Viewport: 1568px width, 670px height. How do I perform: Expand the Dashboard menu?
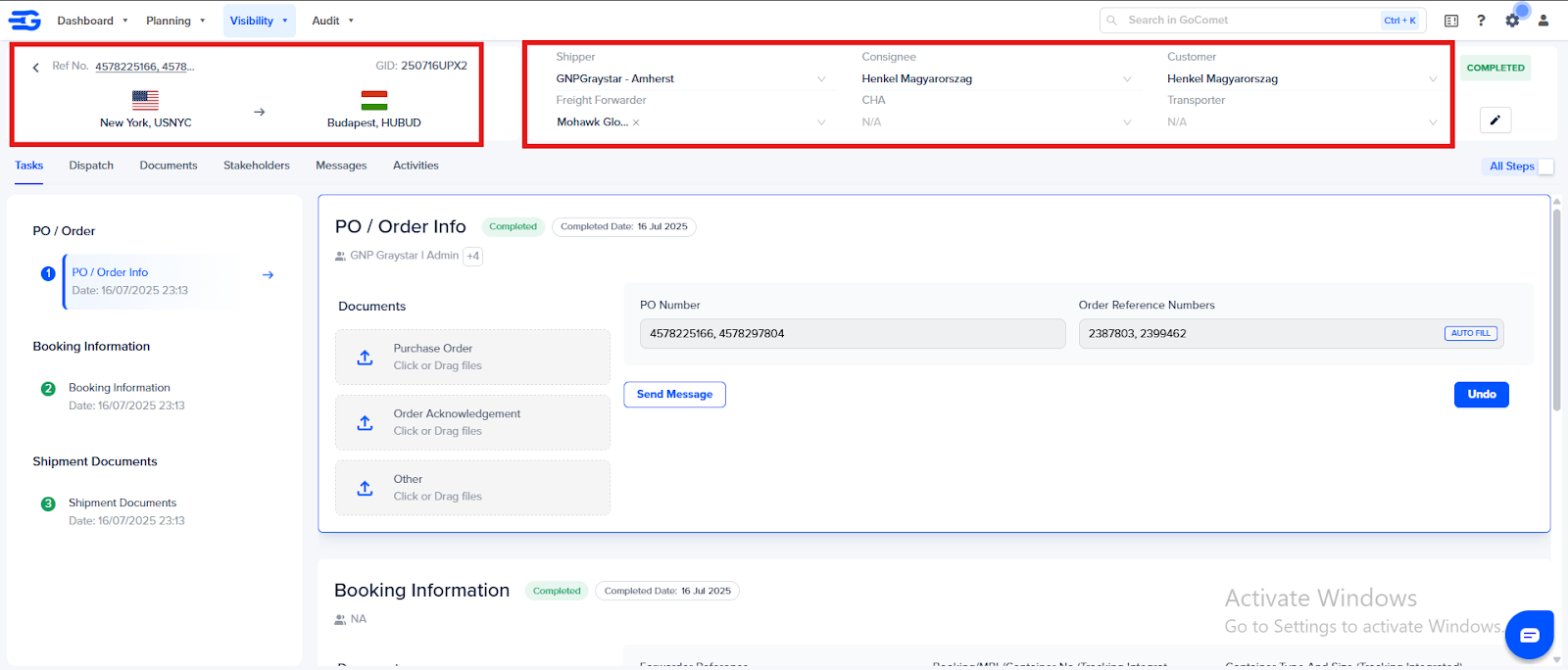pyautogui.click(x=92, y=21)
